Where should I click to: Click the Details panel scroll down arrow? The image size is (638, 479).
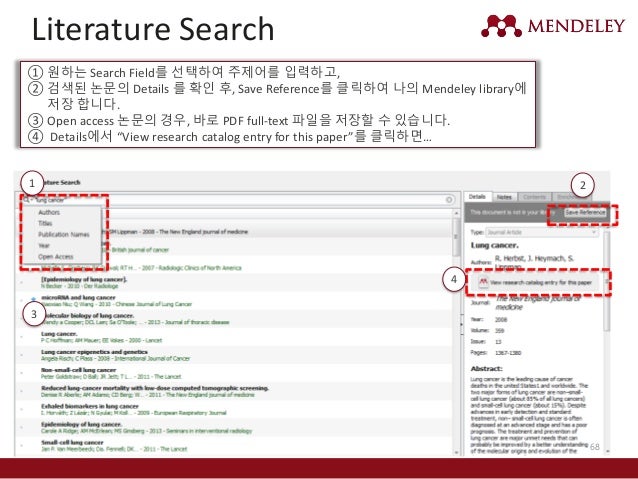point(607,451)
